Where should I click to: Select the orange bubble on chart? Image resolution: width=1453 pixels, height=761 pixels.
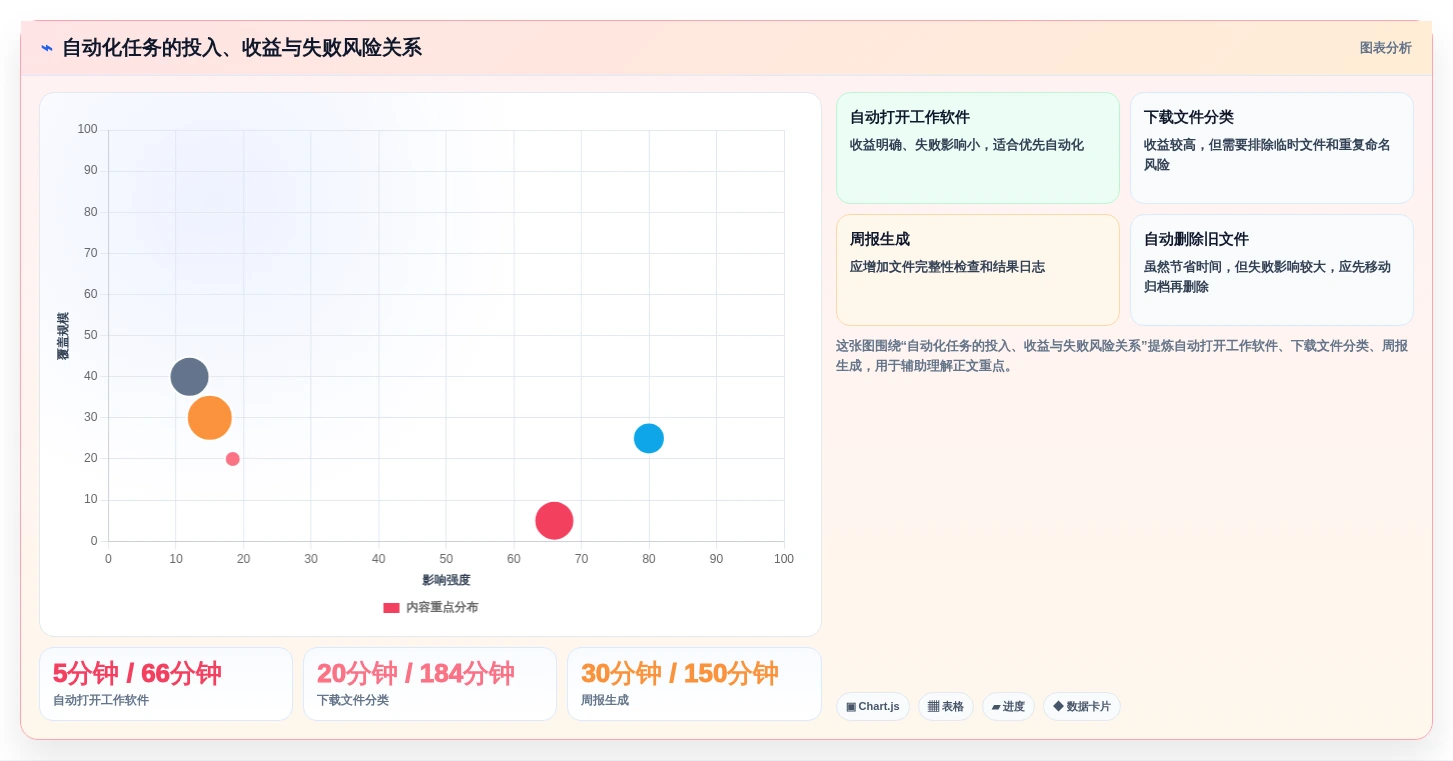click(x=210, y=418)
